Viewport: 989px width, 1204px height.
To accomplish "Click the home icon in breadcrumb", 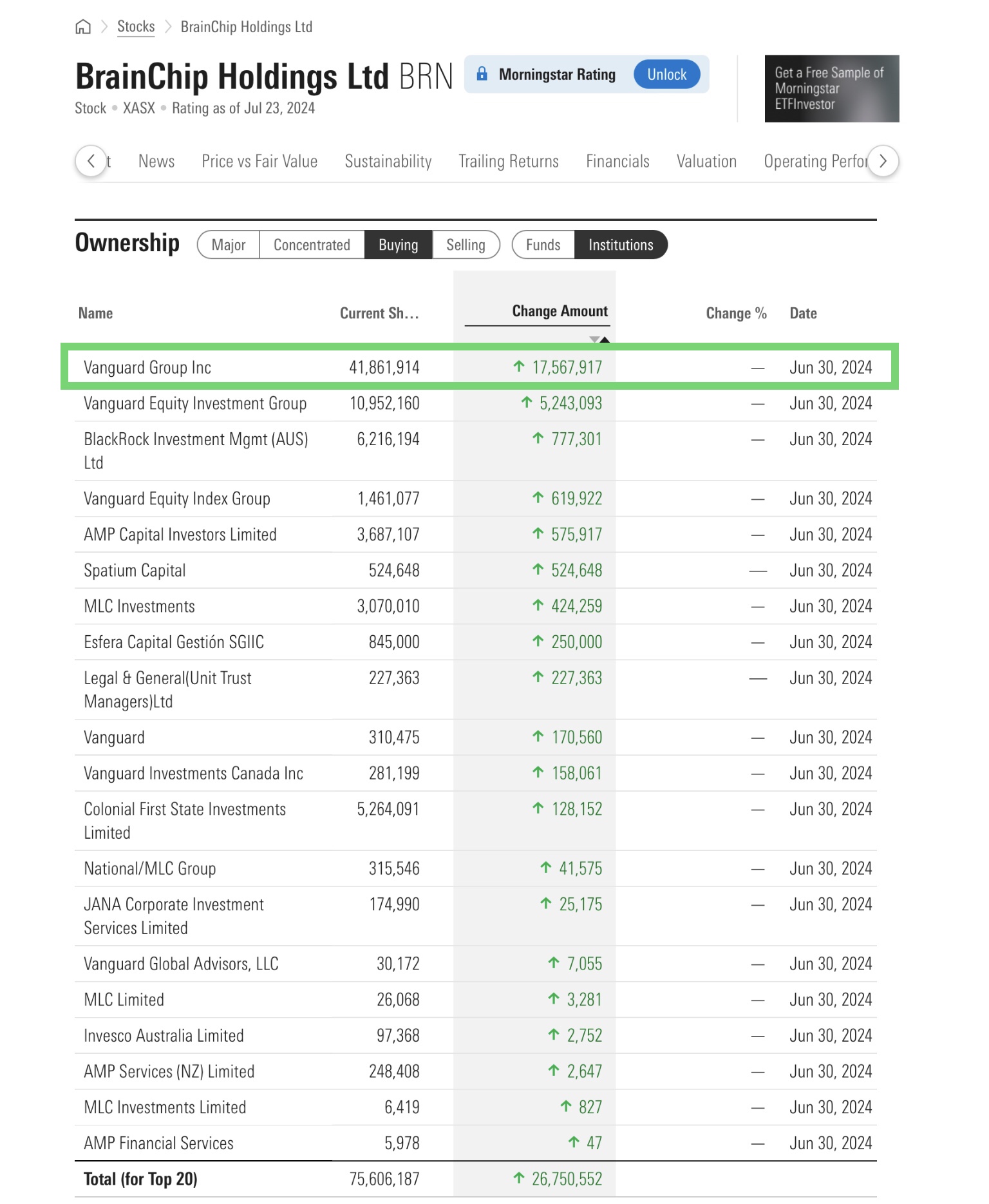I will [x=83, y=27].
